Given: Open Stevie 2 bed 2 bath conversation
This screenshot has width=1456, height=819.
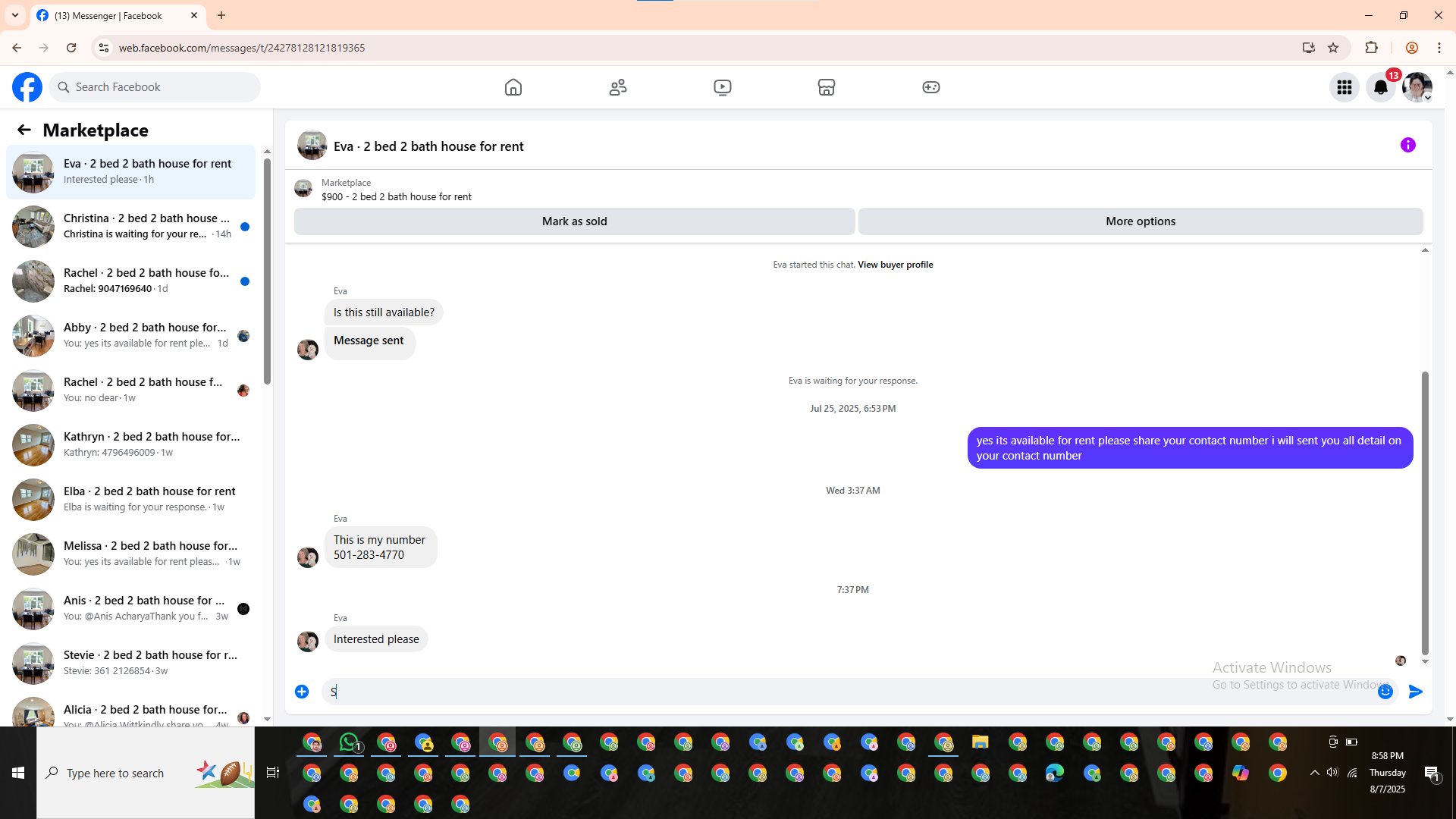Looking at the screenshot, I should tap(130, 664).
